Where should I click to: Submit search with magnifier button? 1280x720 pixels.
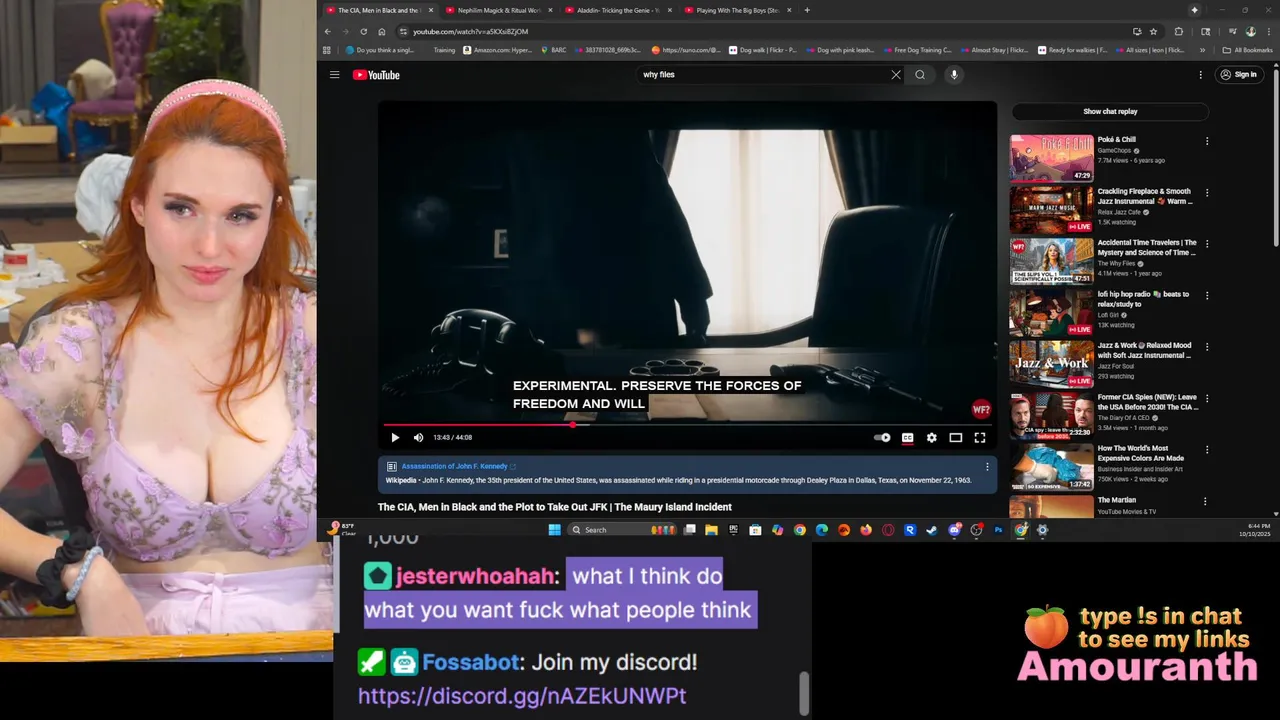click(920, 74)
